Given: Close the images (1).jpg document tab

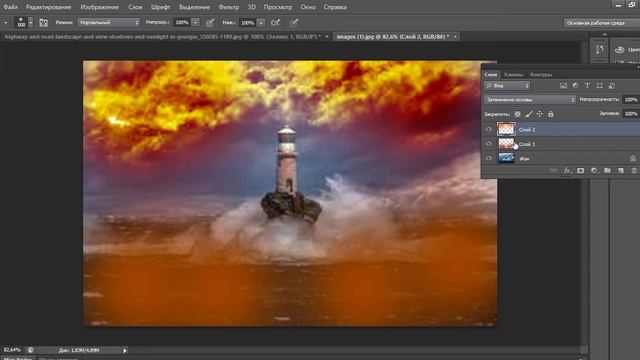Looking at the screenshot, I should click(455, 37).
